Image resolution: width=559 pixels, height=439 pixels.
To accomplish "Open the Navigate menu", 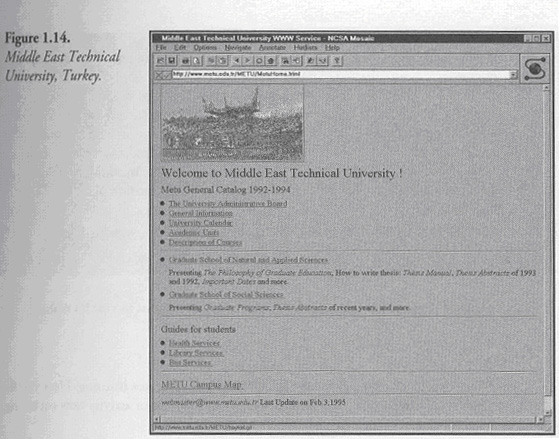I will (238, 47).
